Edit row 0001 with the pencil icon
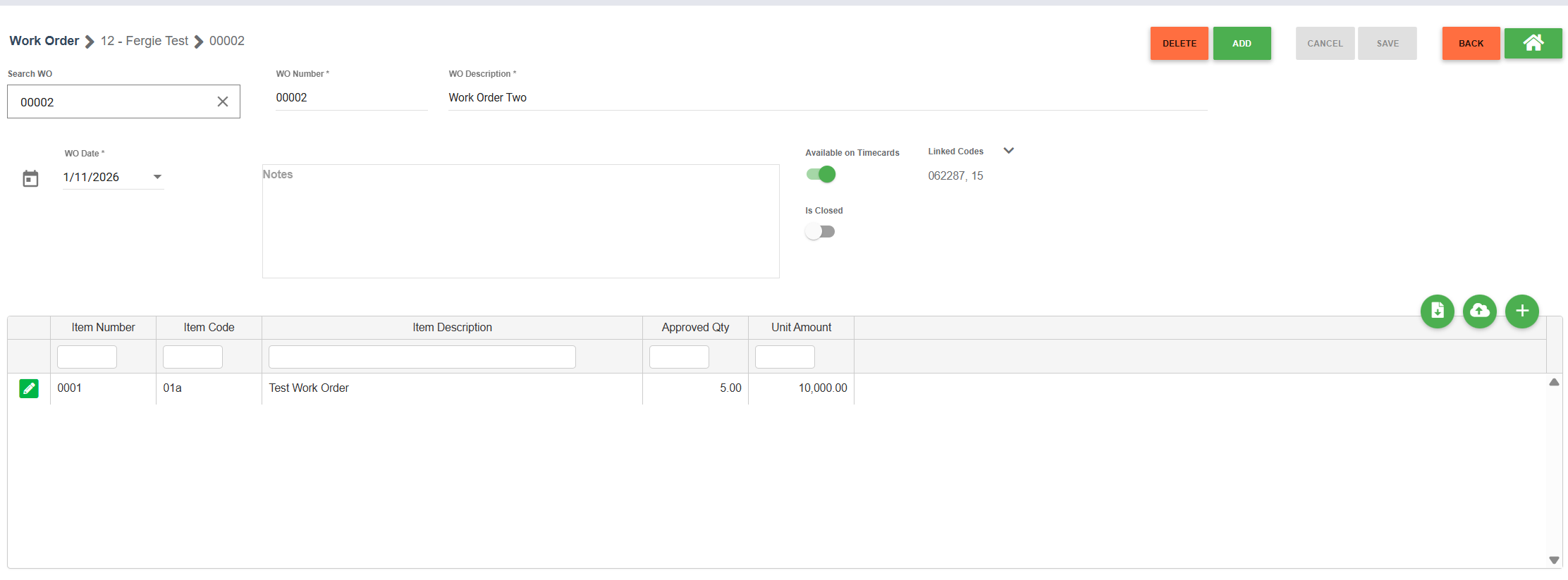This screenshot has height=580, width=1568. coord(29,388)
